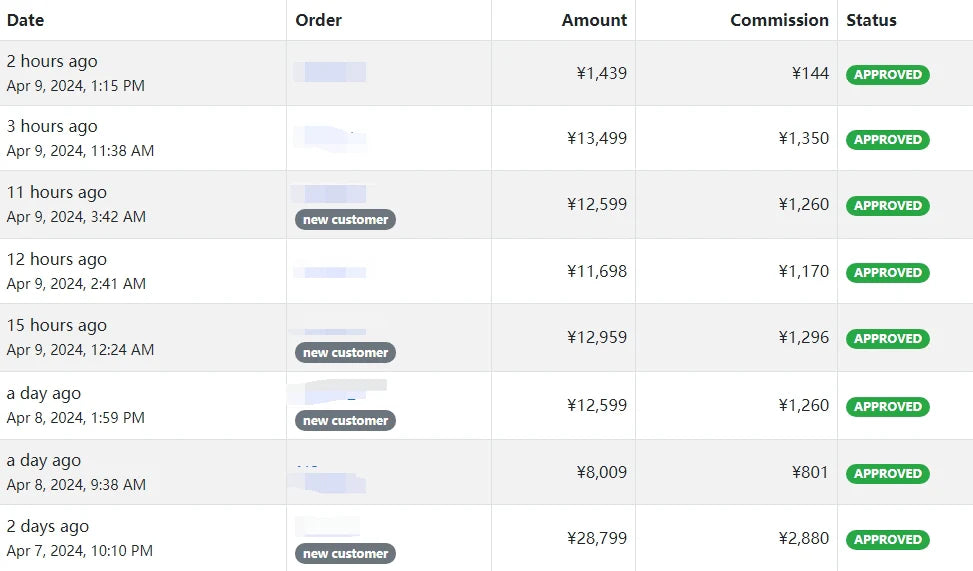Image resolution: width=973 pixels, height=571 pixels.
Task: Open the order link from 2 hours ago
Action: [330, 72]
